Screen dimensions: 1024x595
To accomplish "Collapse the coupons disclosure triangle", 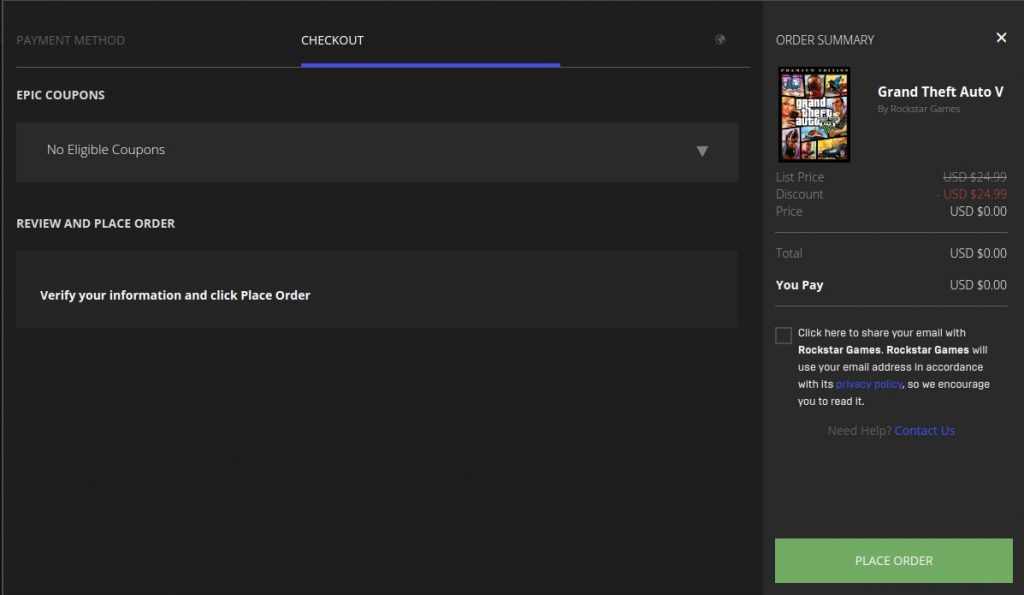I will click(703, 151).
